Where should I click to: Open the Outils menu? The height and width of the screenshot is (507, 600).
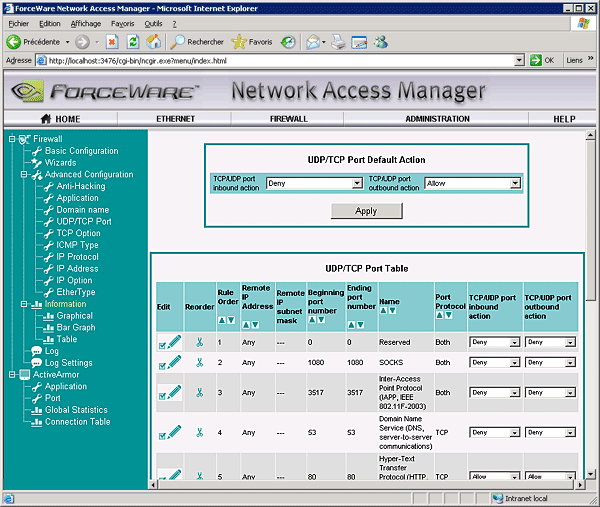click(x=153, y=24)
